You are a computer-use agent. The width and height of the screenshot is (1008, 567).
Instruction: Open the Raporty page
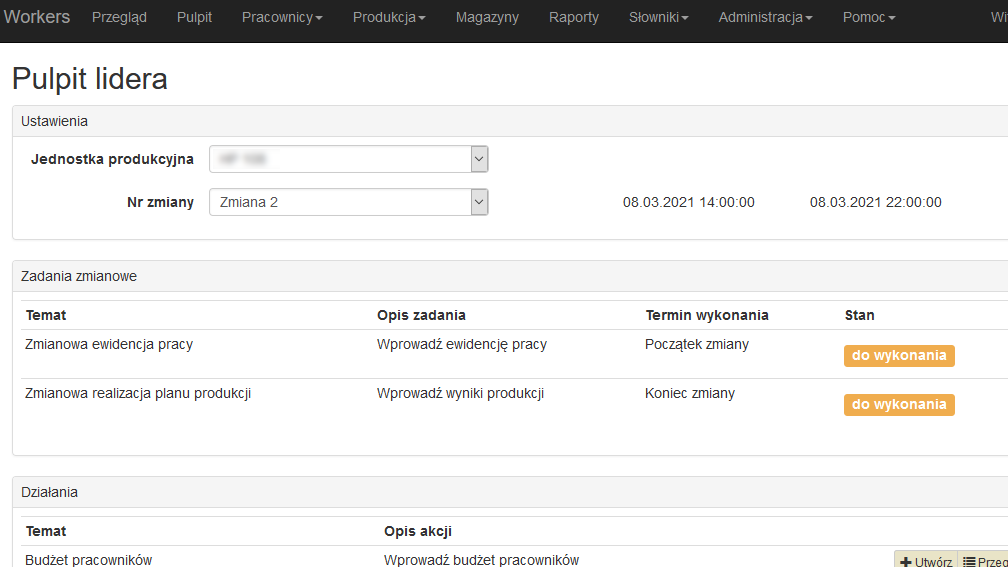click(x=574, y=17)
